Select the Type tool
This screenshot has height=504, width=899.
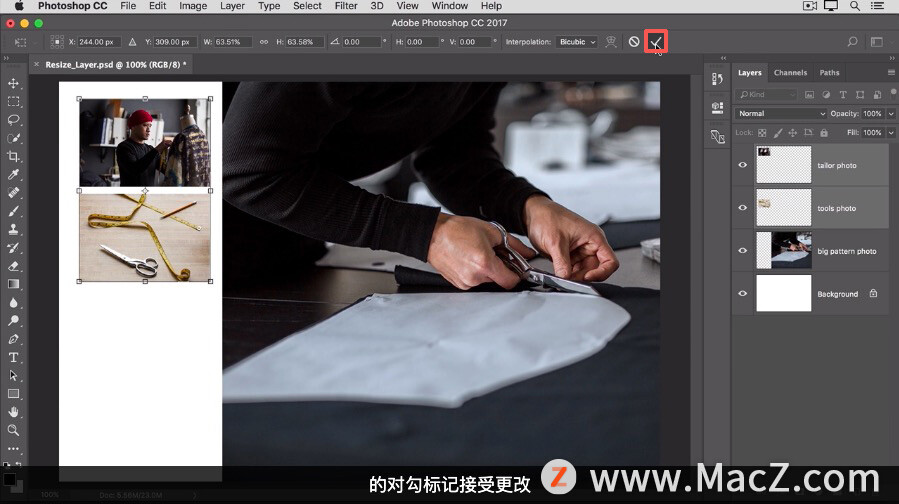pyautogui.click(x=13, y=358)
